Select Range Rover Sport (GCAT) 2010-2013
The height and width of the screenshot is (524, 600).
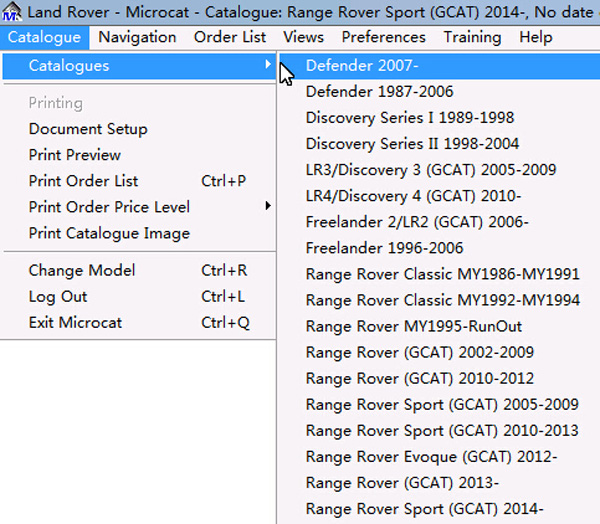coord(440,431)
